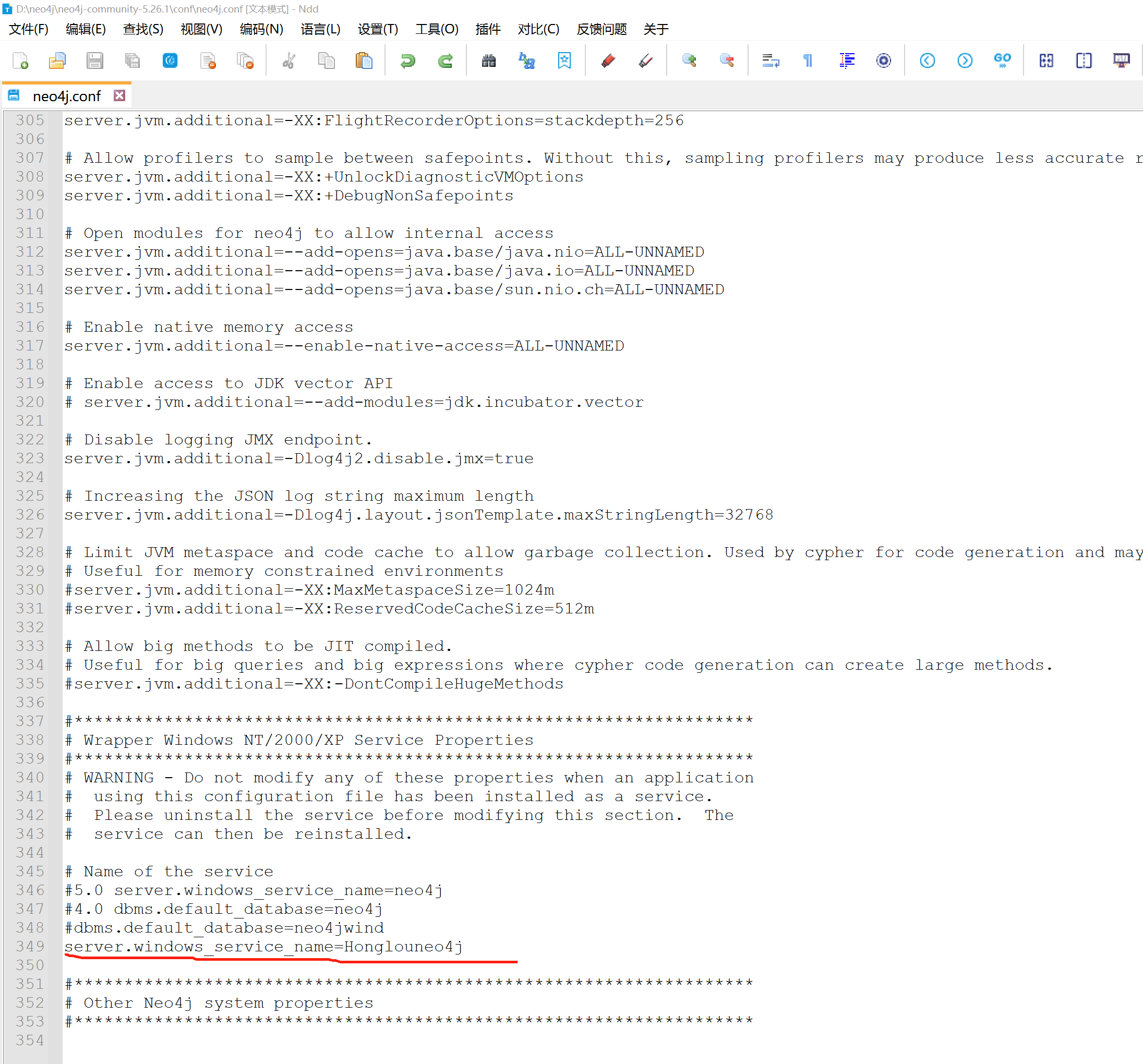Image resolution: width=1143 pixels, height=1064 pixels.
Task: Open the 设置(T) menu
Action: pos(377,29)
